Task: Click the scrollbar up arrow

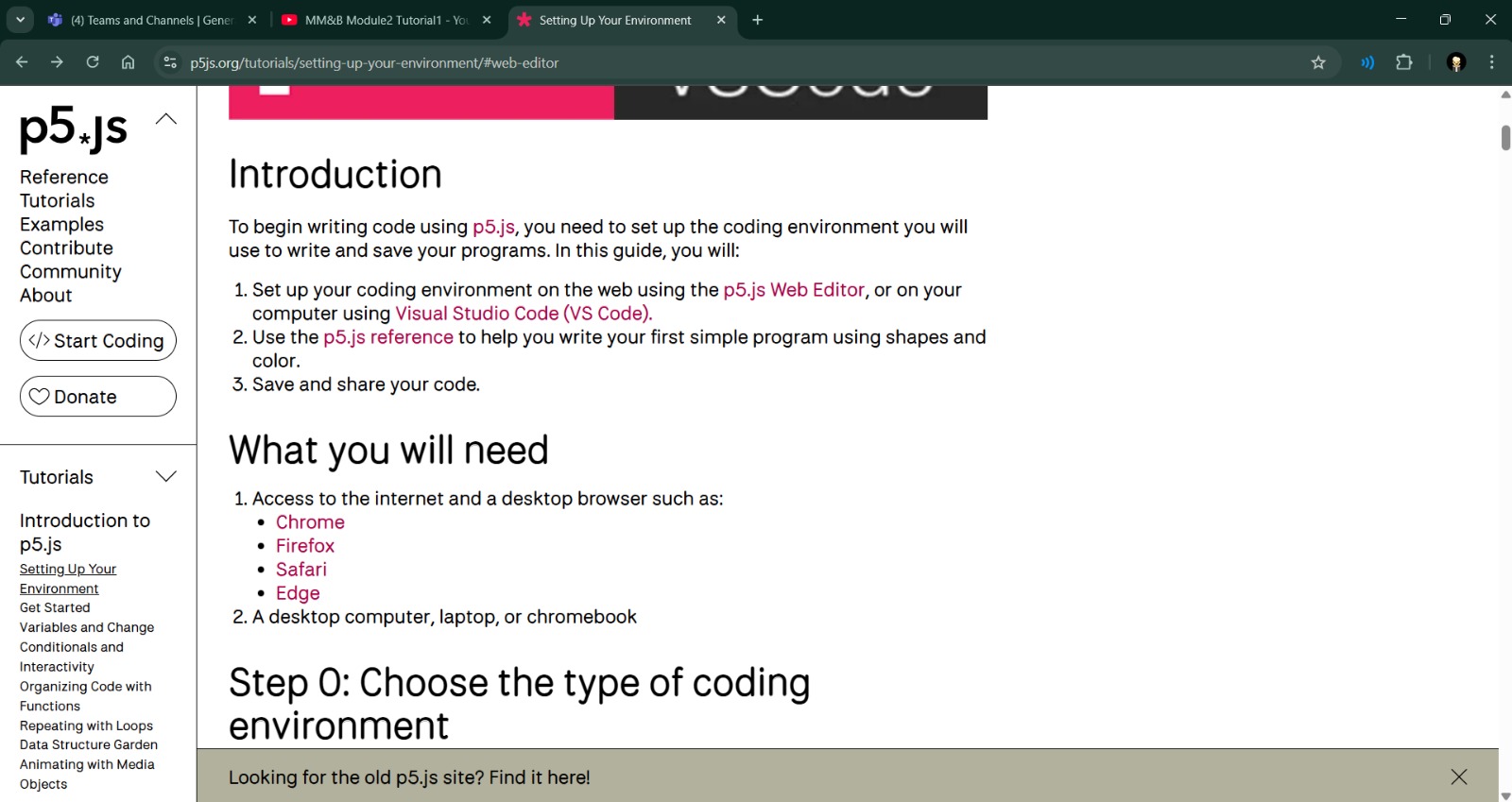Action: click(x=1505, y=94)
